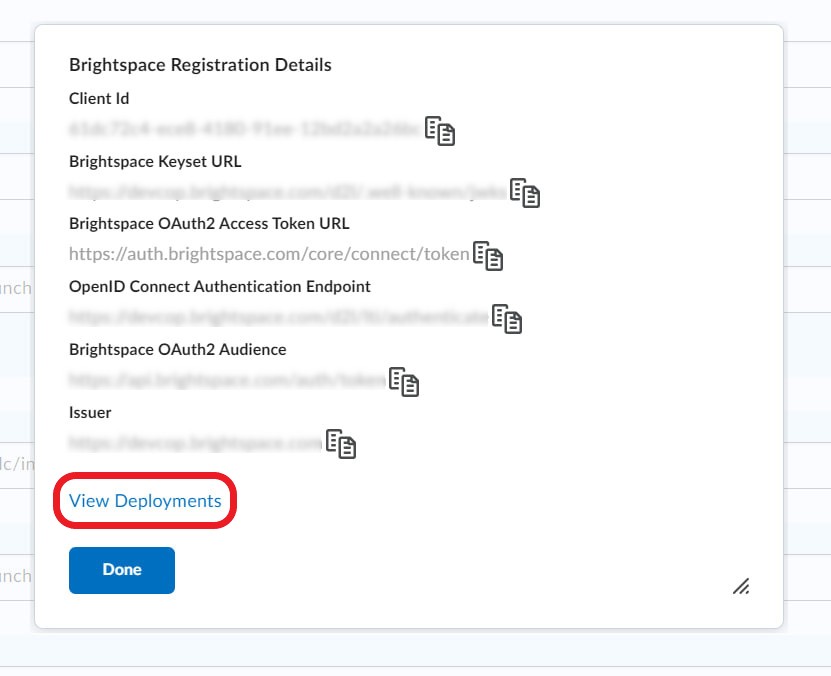Copy the Brightspace OAuth2 Audience value
This screenshot has width=831, height=676.
[x=404, y=381]
